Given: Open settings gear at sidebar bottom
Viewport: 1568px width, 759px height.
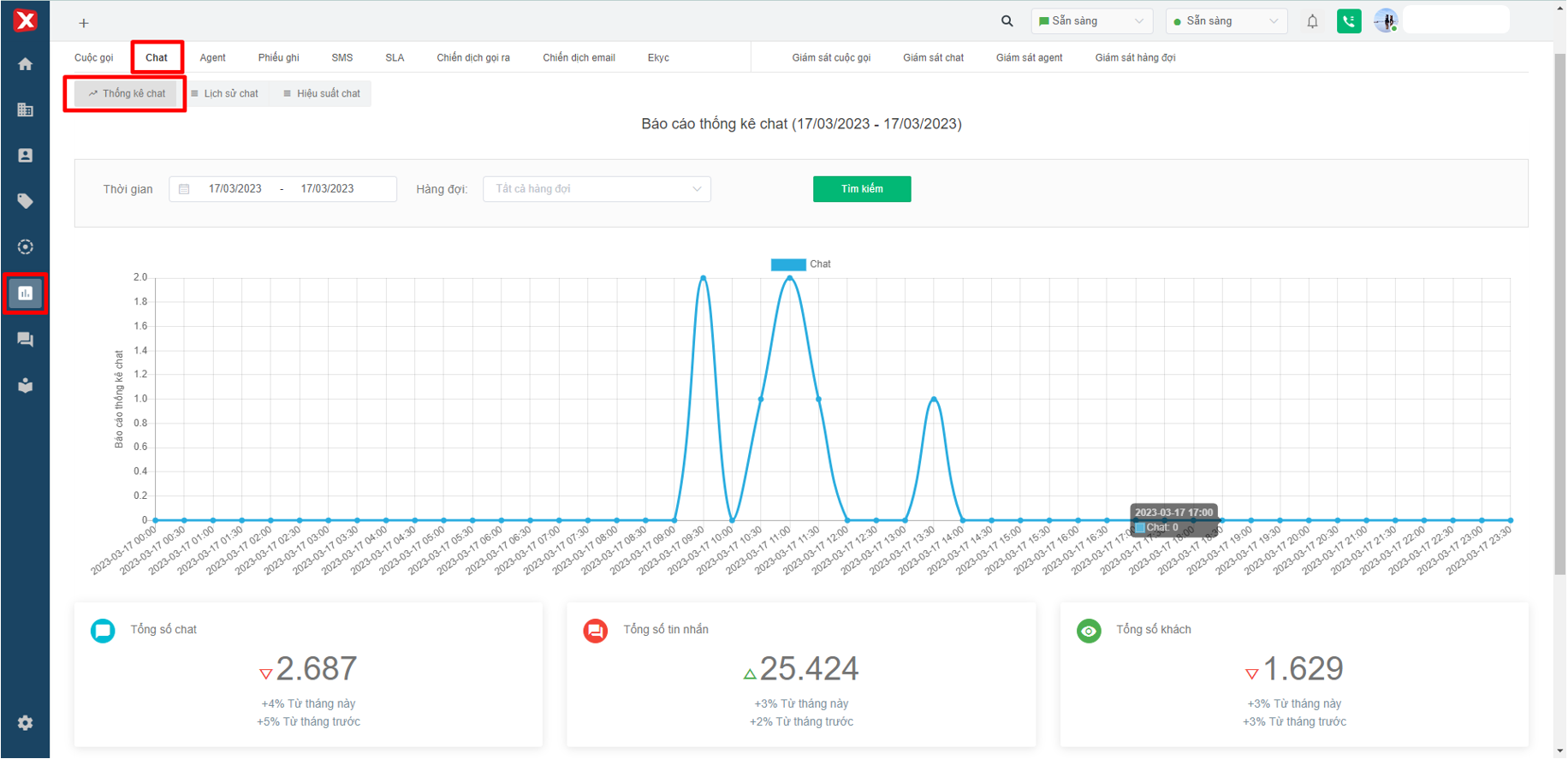Looking at the screenshot, I should click(26, 723).
